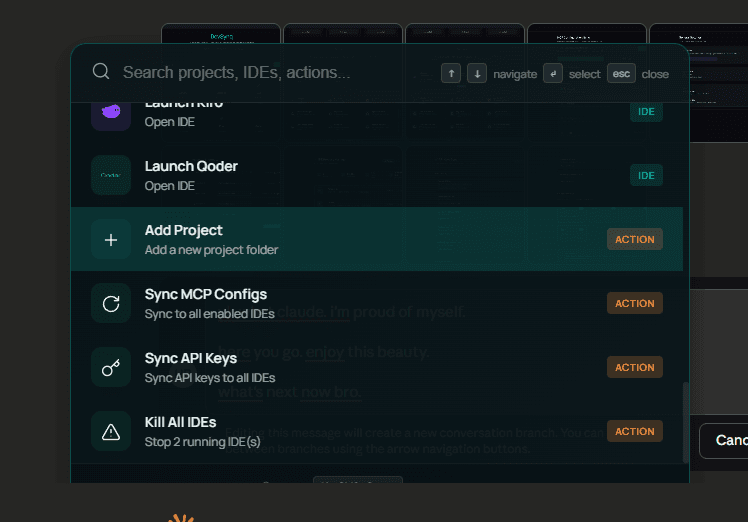Viewport: 748px width, 522px height.
Task: Select Sync API Keys action
Action: [x=377, y=367]
